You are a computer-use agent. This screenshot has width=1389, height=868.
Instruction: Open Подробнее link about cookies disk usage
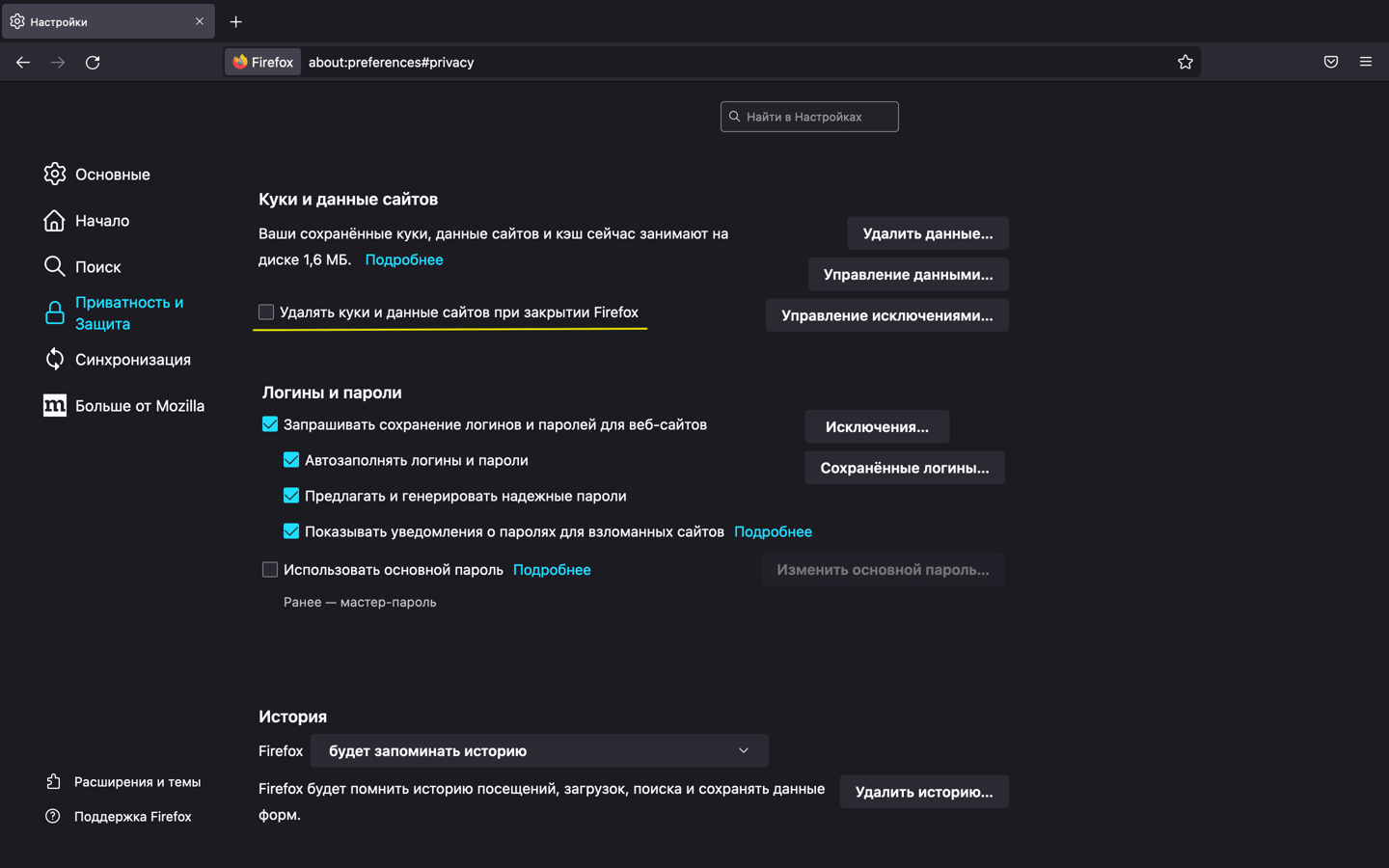(404, 259)
